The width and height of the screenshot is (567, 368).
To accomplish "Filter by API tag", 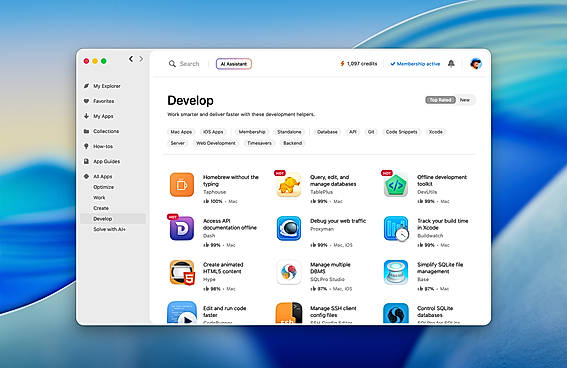I will pyautogui.click(x=353, y=132).
